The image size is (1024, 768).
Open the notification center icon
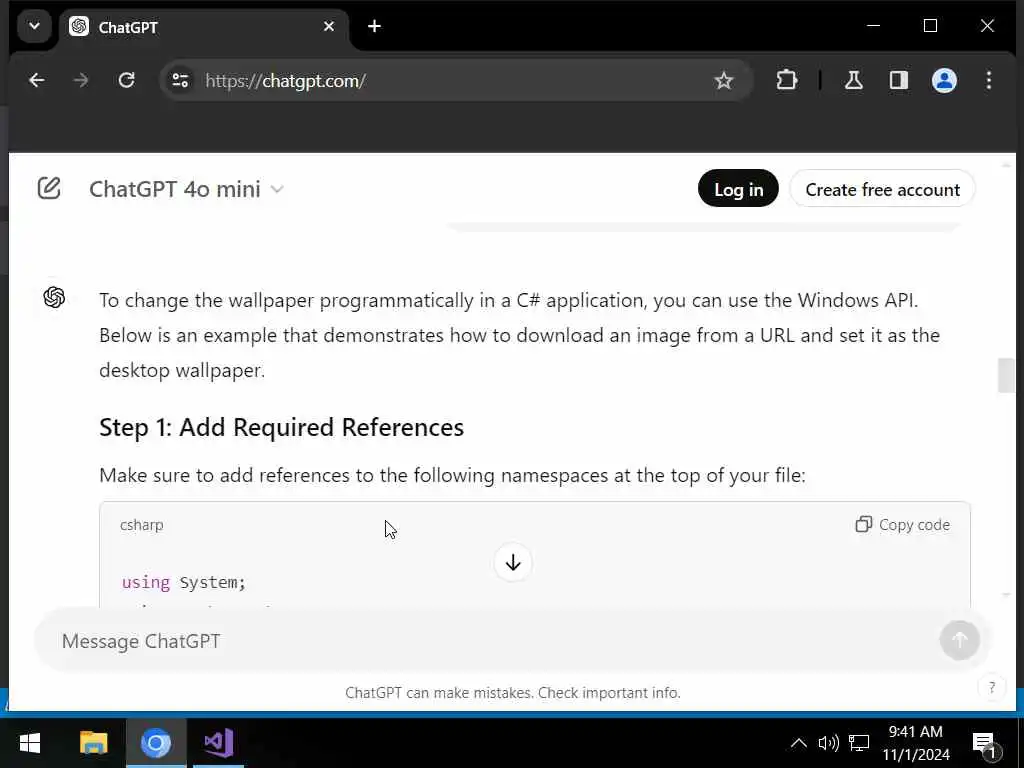coord(984,743)
